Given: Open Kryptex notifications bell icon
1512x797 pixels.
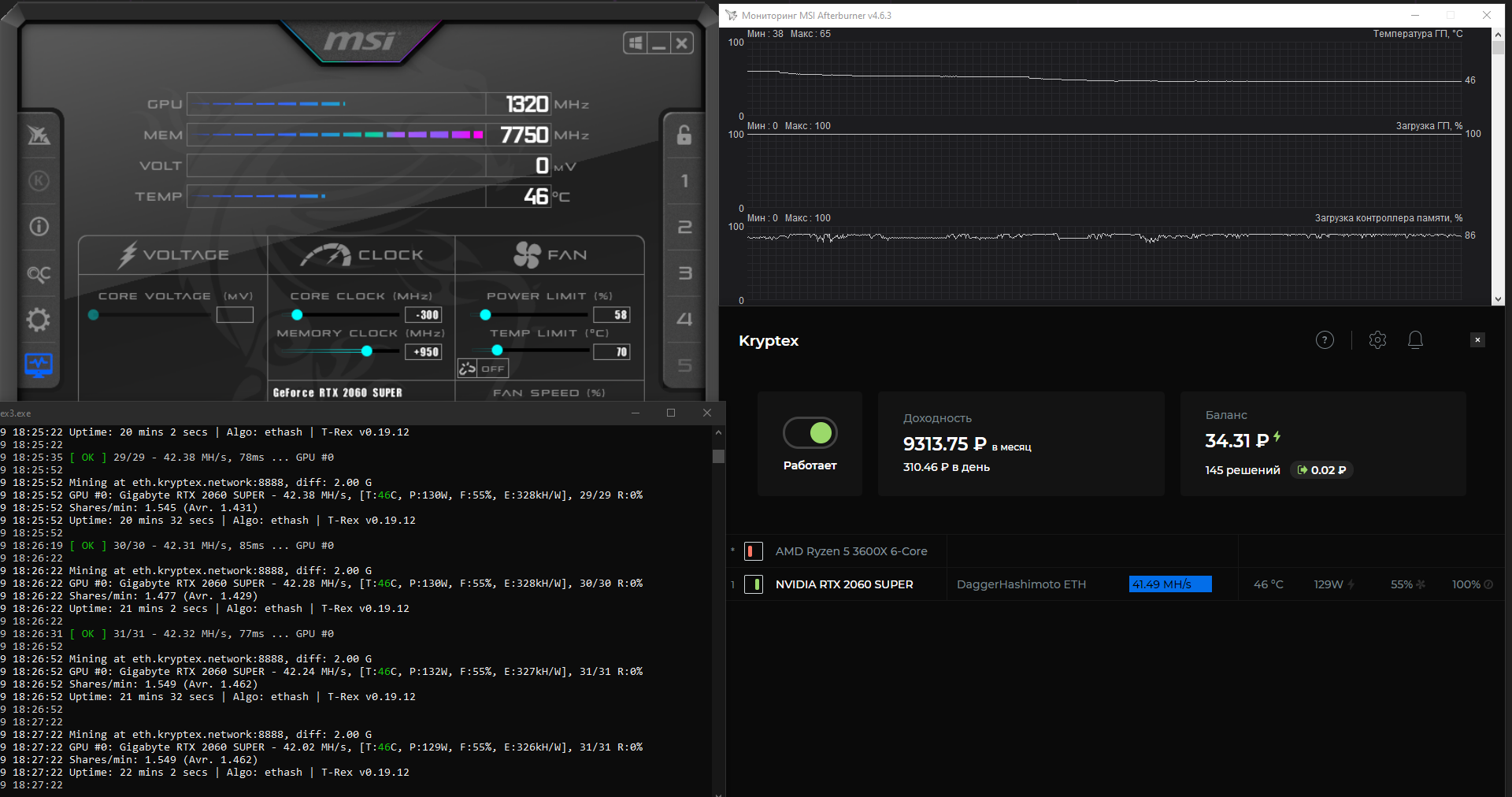Looking at the screenshot, I should pyautogui.click(x=1415, y=339).
